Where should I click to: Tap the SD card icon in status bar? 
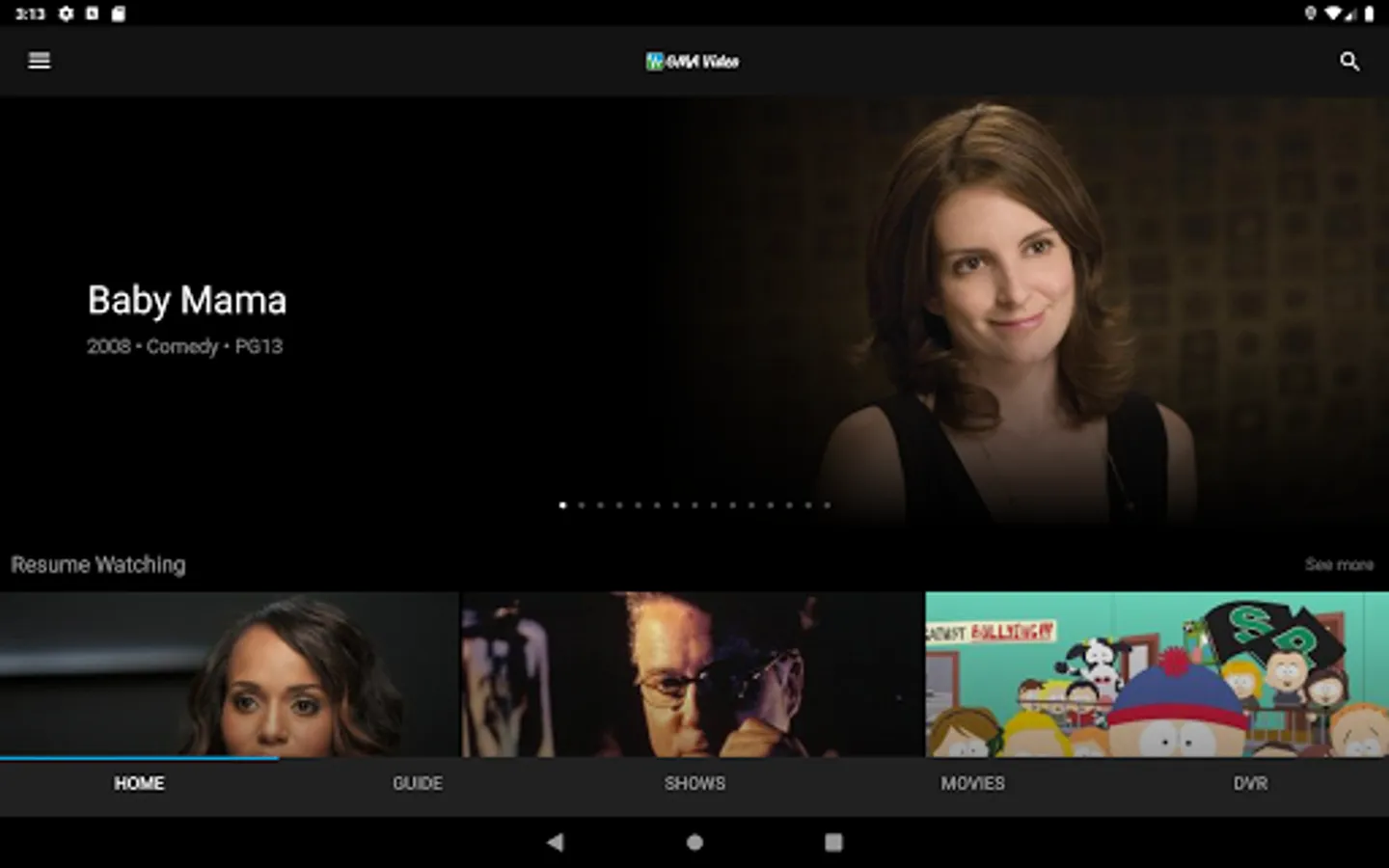point(118,14)
